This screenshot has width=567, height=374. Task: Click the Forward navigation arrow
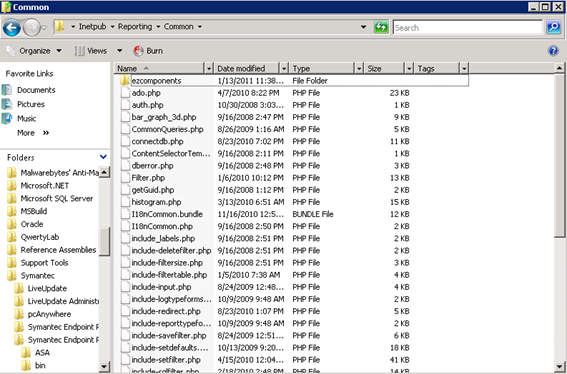coord(31,28)
